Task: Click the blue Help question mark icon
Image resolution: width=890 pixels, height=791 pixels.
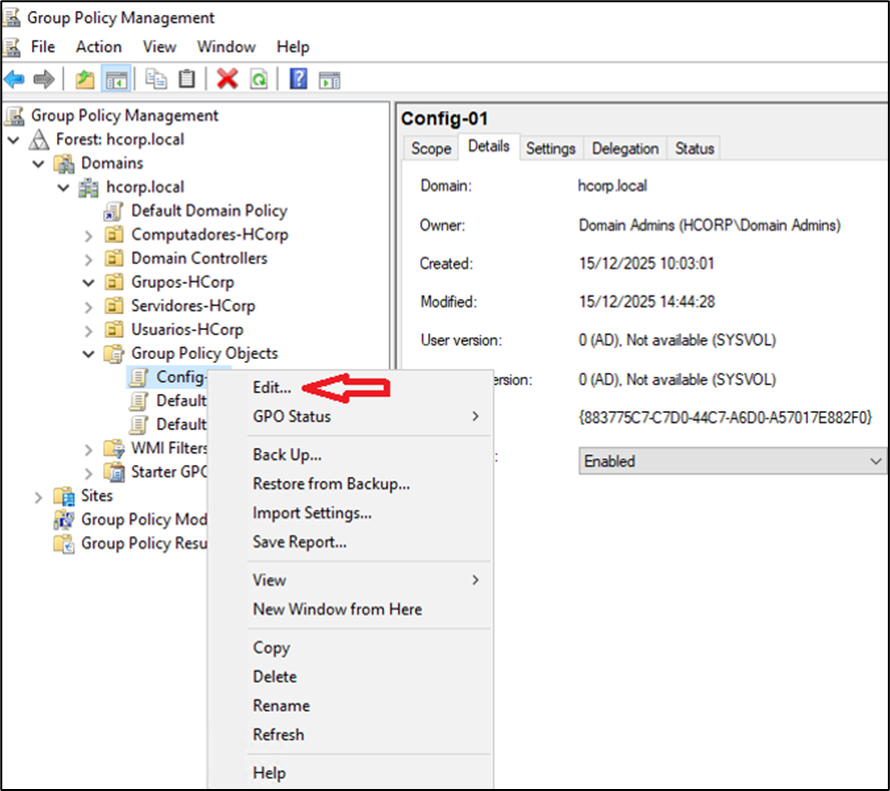Action: click(298, 79)
